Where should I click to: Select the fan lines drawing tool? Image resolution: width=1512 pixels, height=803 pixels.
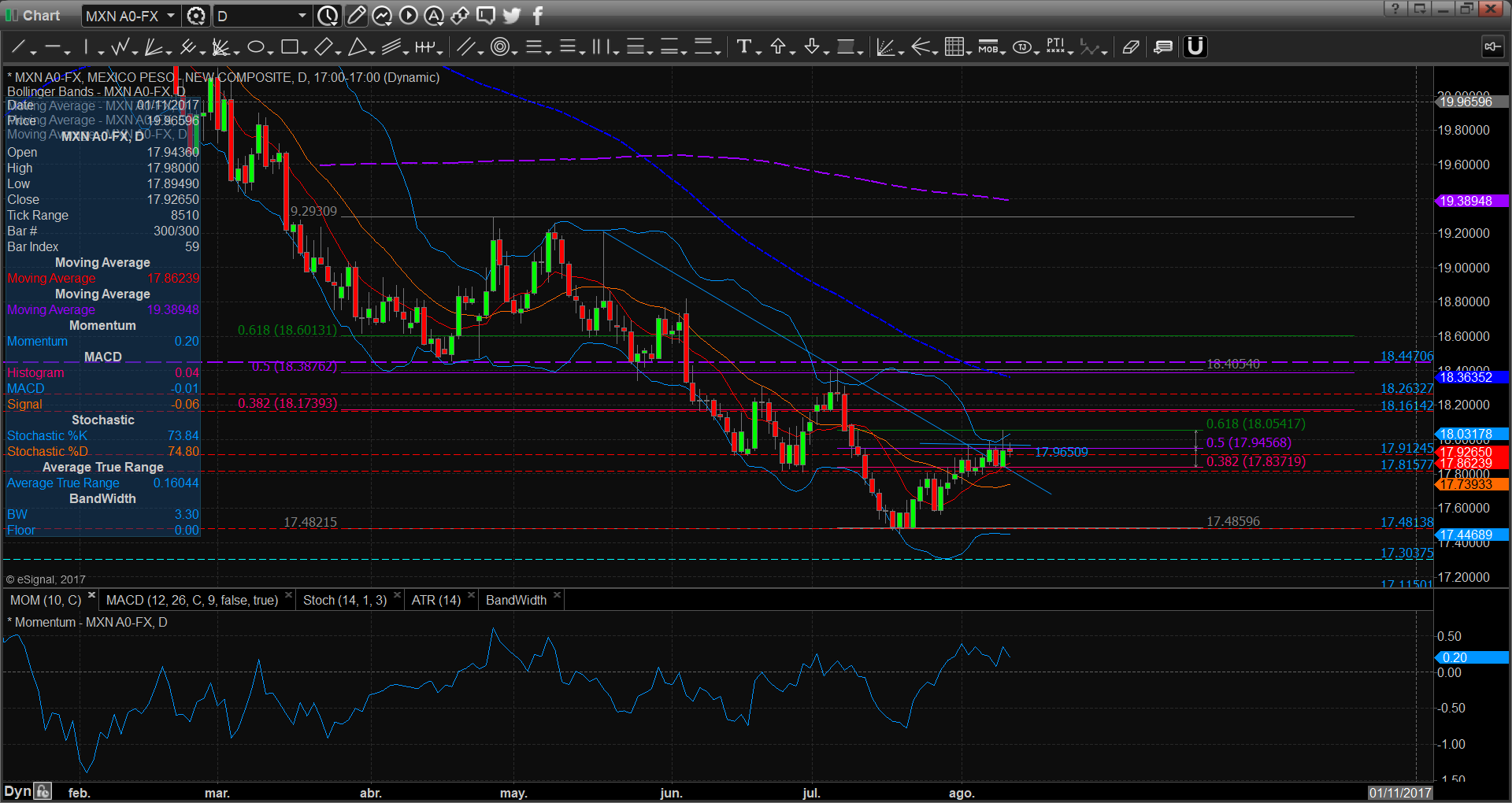coord(153,47)
